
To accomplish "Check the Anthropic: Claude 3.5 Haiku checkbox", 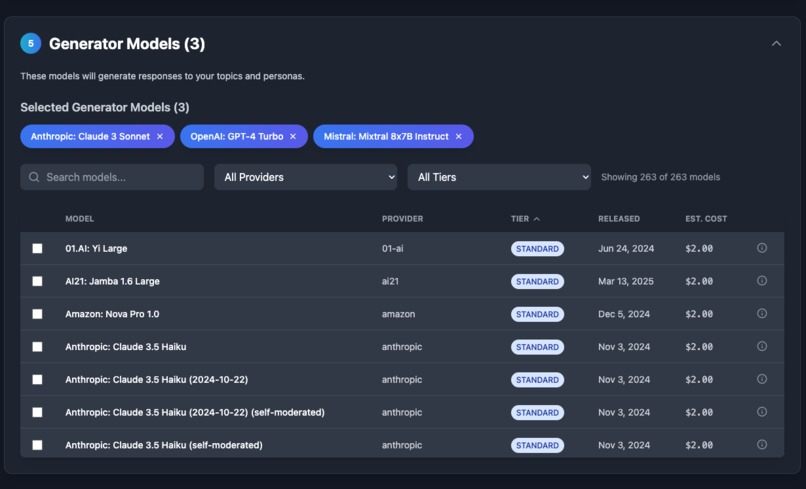I will coord(38,347).
